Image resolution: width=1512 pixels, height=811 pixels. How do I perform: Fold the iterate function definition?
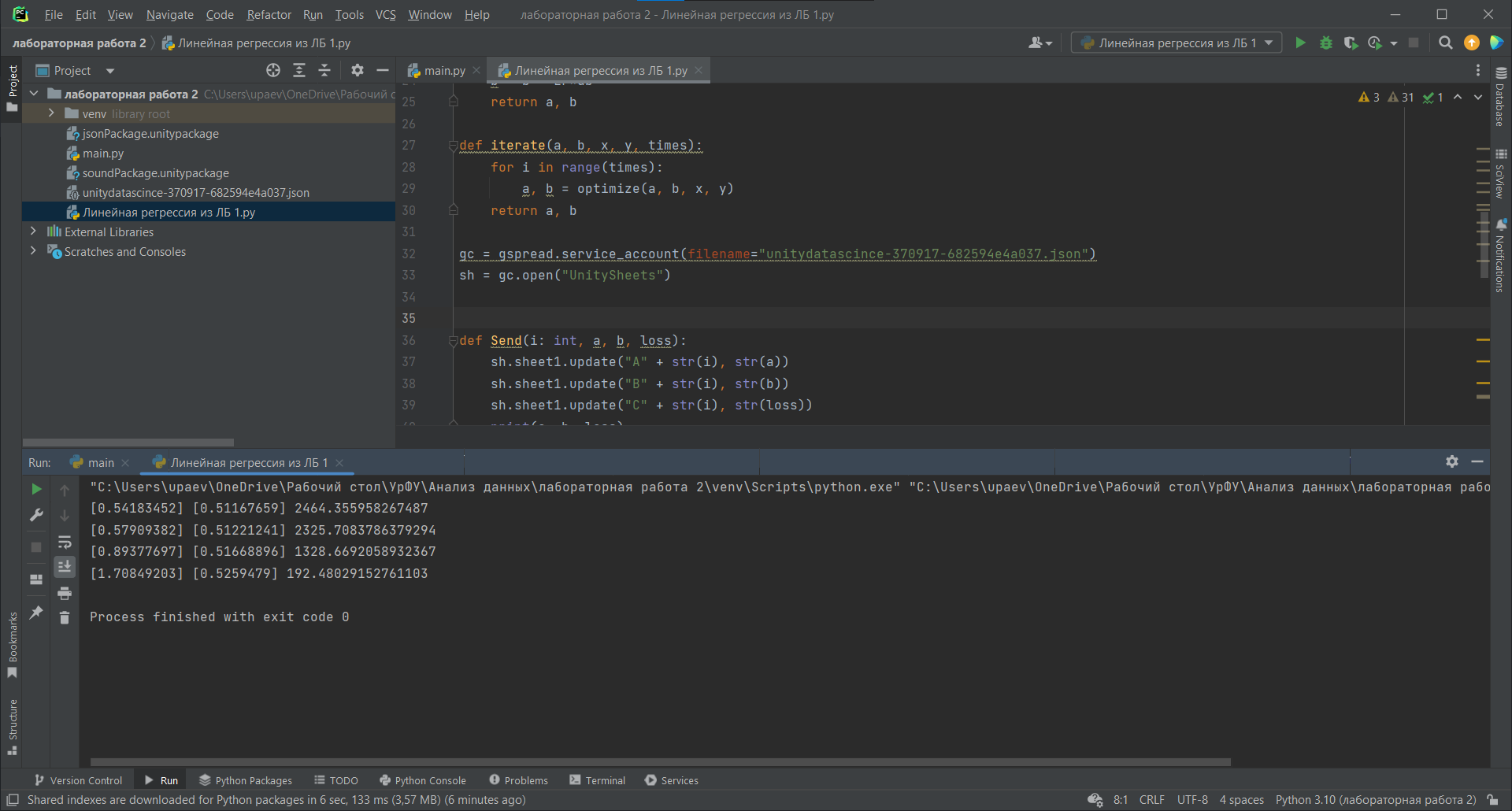click(x=453, y=145)
